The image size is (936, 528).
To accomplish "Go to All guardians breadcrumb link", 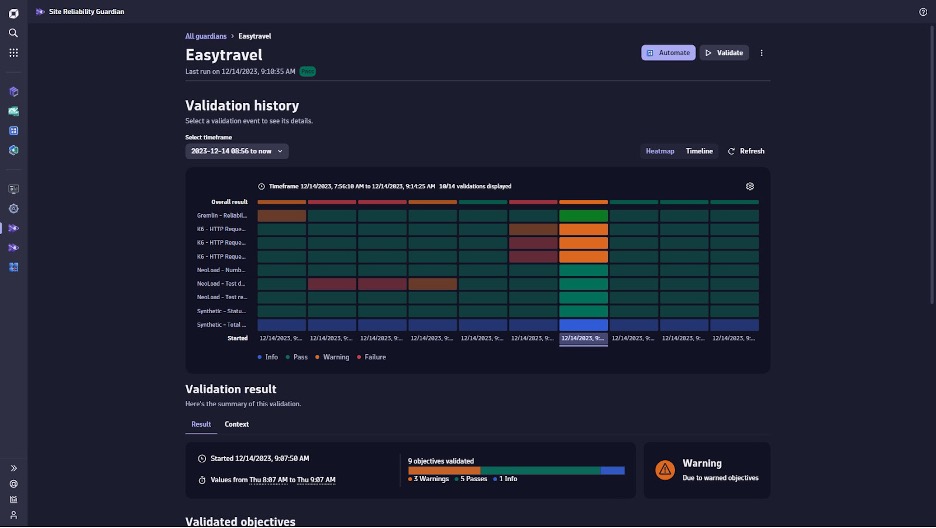I will coord(206,36).
